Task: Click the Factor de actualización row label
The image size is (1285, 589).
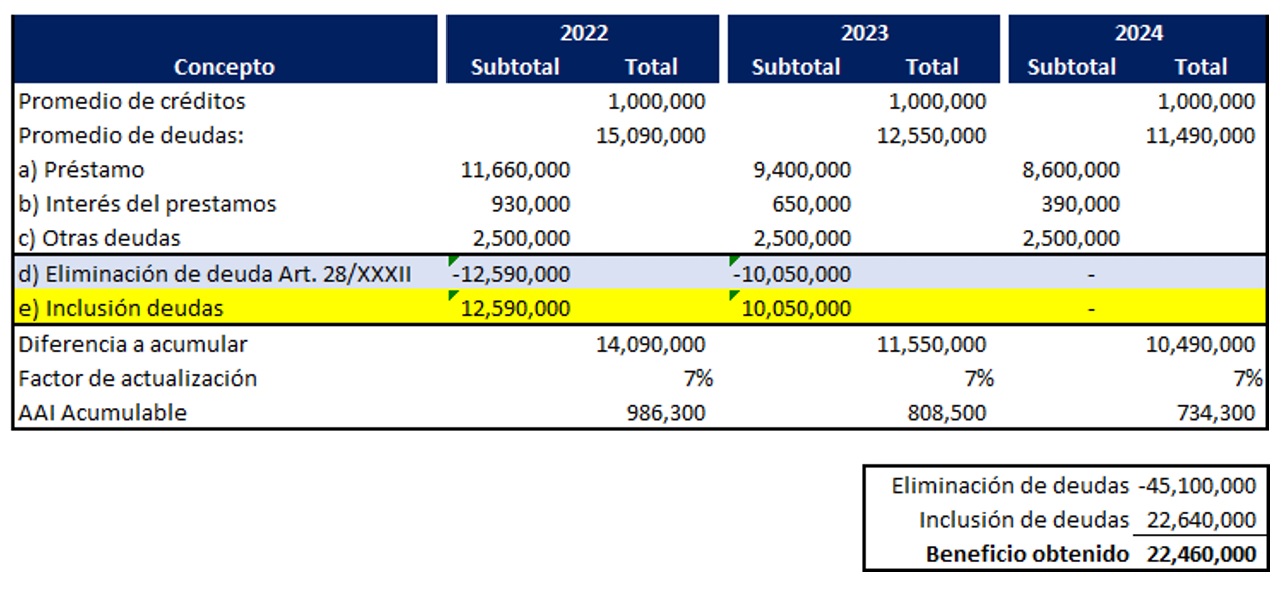Action: point(138,378)
